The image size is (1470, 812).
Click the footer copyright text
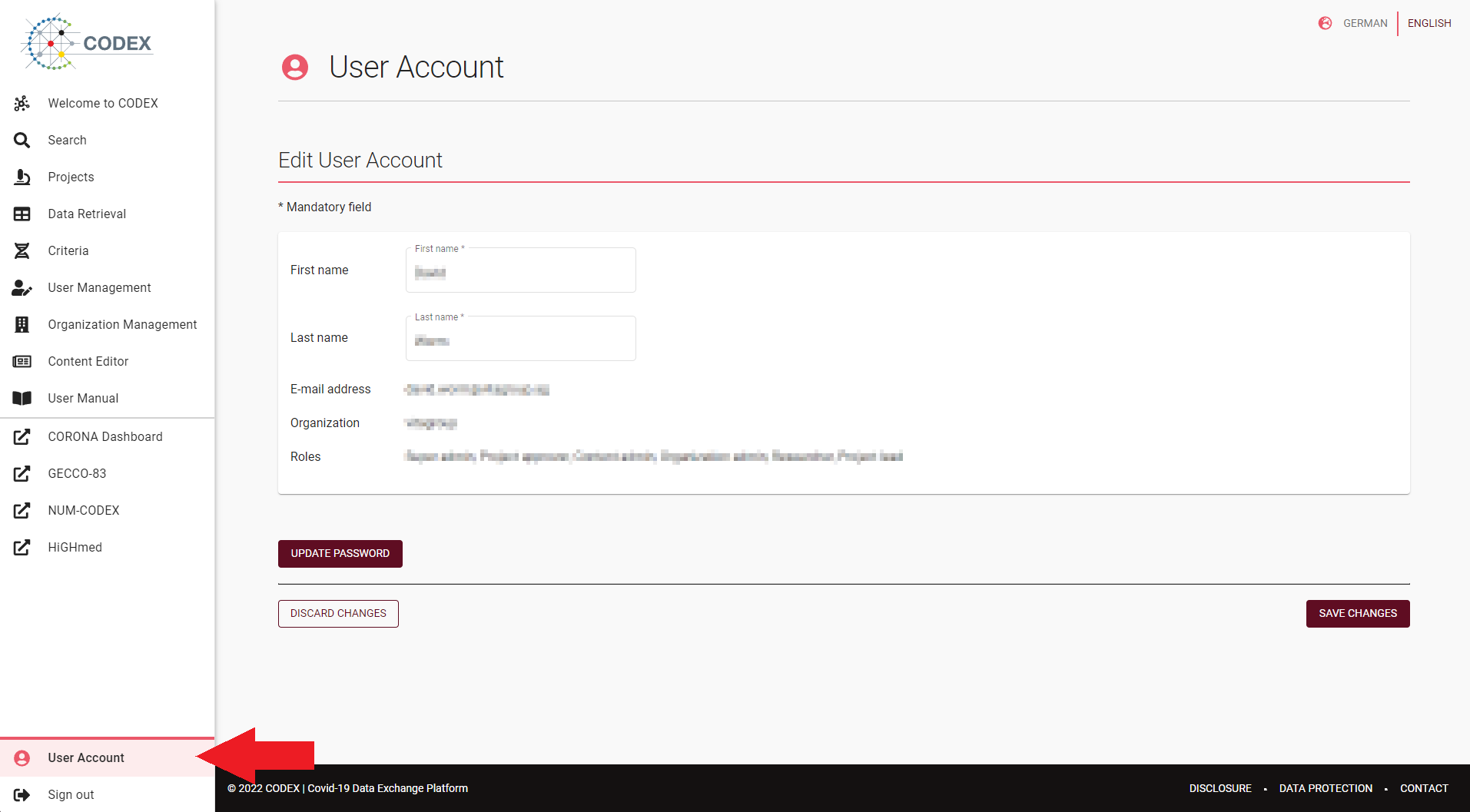(x=347, y=788)
